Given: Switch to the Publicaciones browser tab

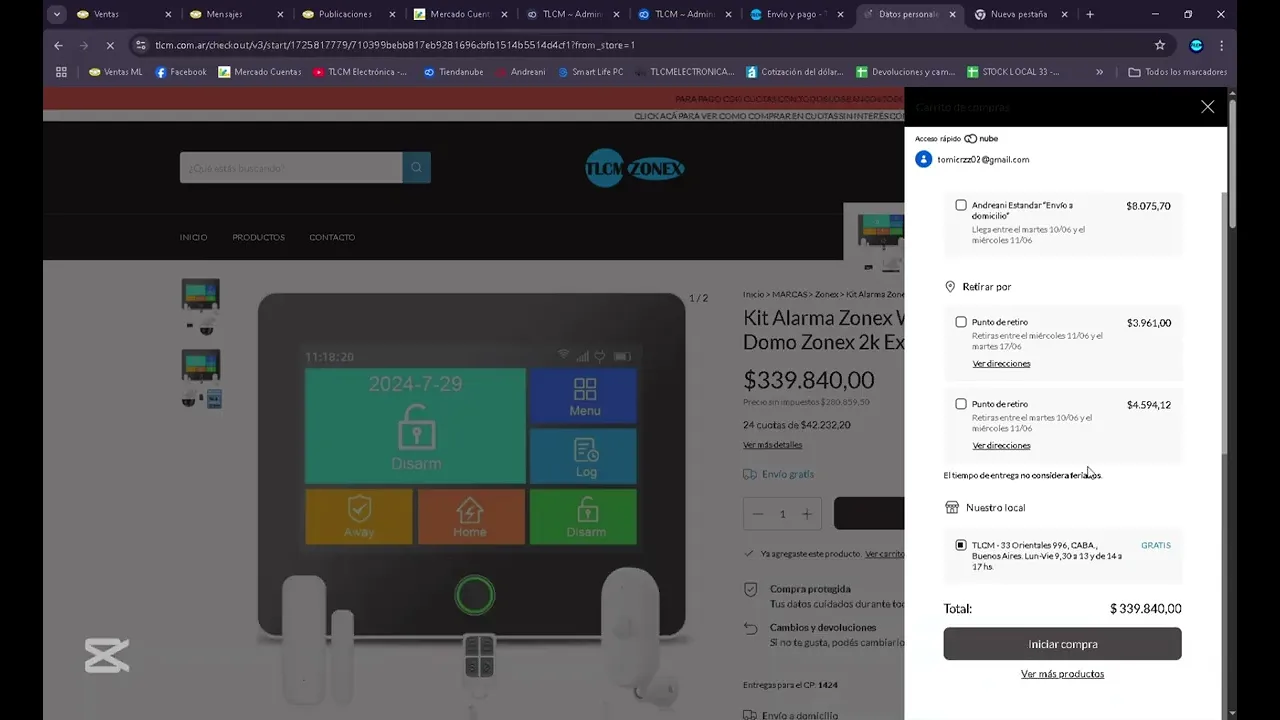Looking at the screenshot, I should [348, 15].
